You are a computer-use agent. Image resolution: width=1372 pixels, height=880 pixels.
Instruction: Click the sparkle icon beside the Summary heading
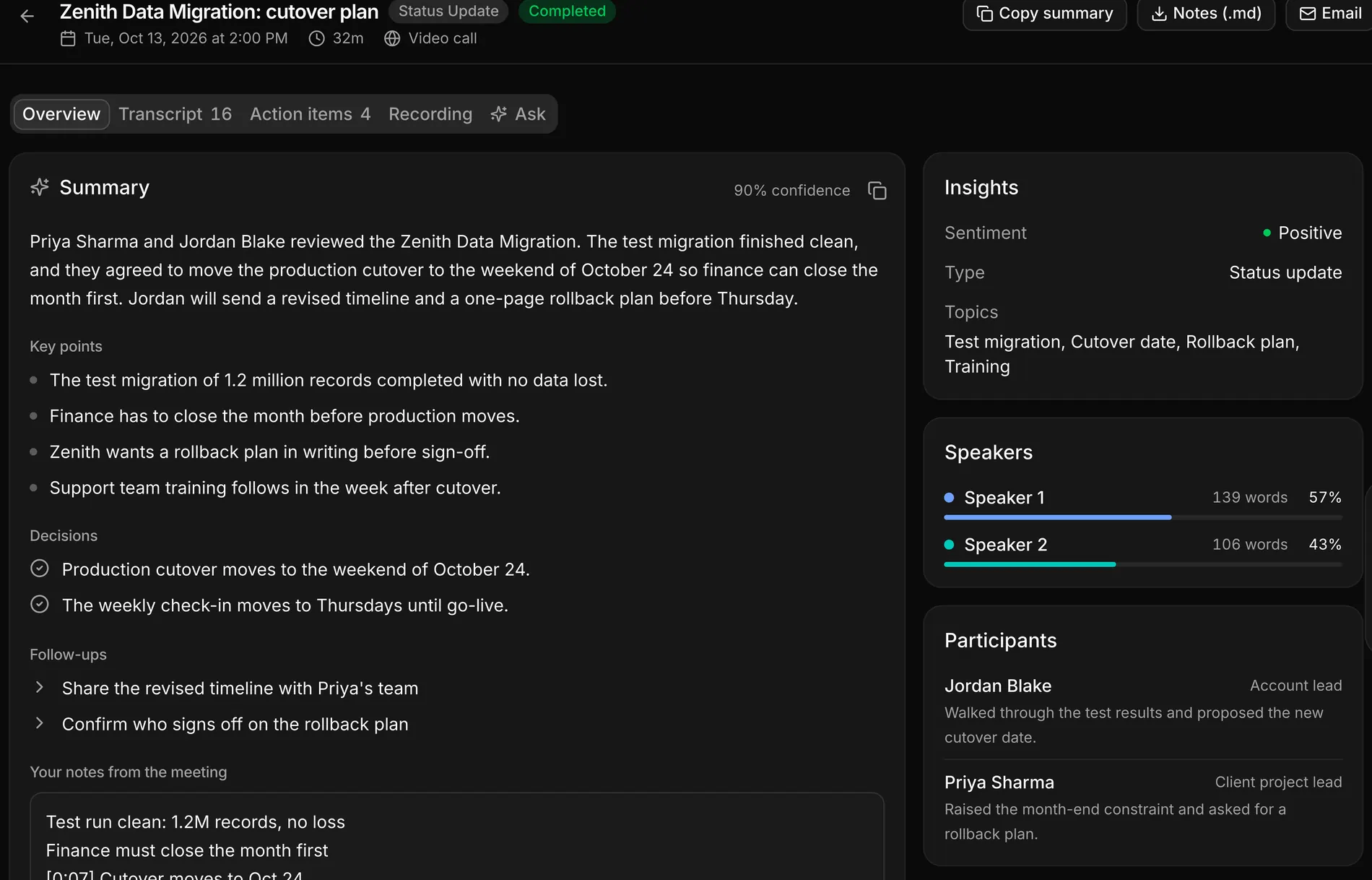pyautogui.click(x=40, y=187)
